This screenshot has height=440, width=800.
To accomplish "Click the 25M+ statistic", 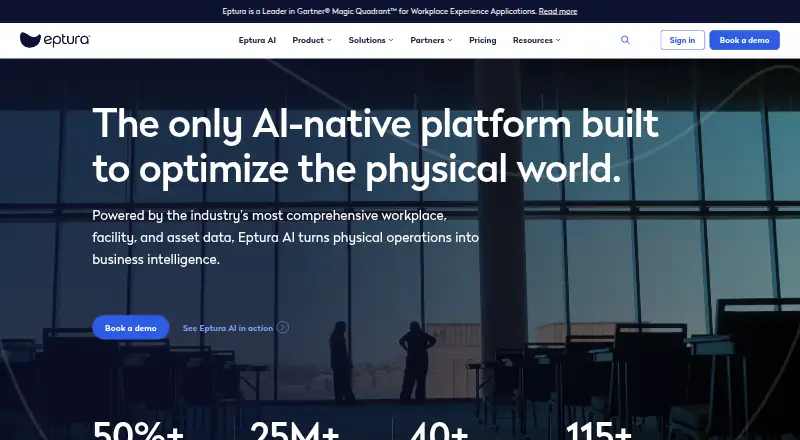I will [x=294, y=430].
